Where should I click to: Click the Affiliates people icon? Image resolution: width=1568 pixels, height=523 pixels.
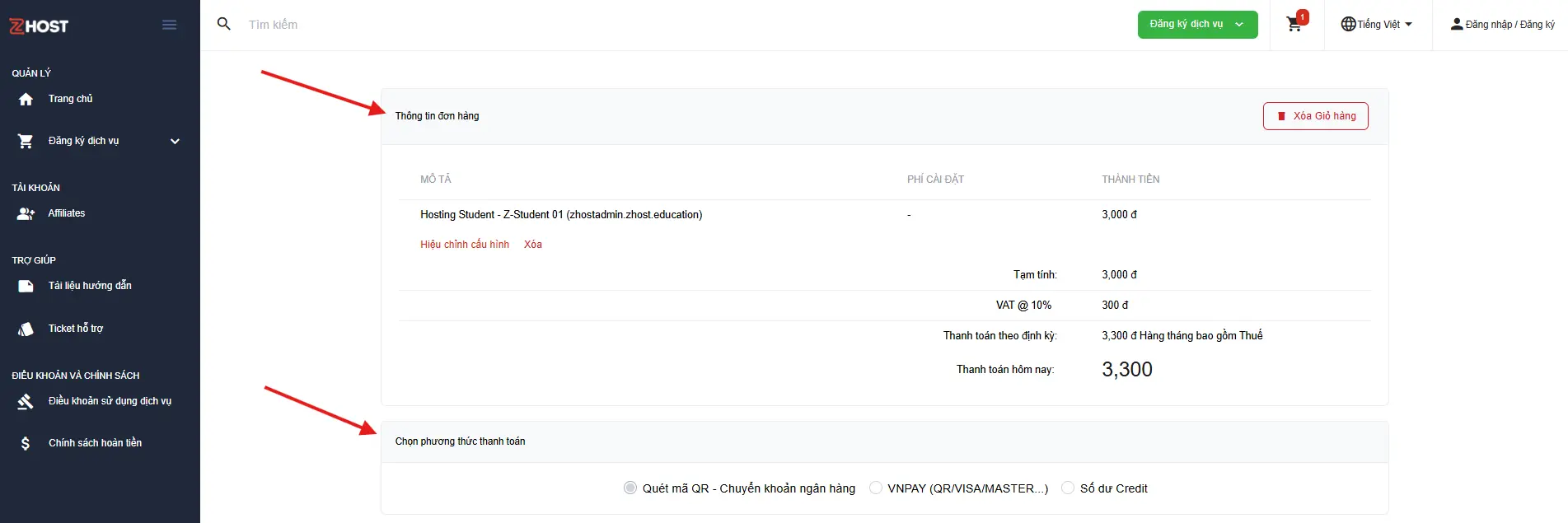(26, 213)
